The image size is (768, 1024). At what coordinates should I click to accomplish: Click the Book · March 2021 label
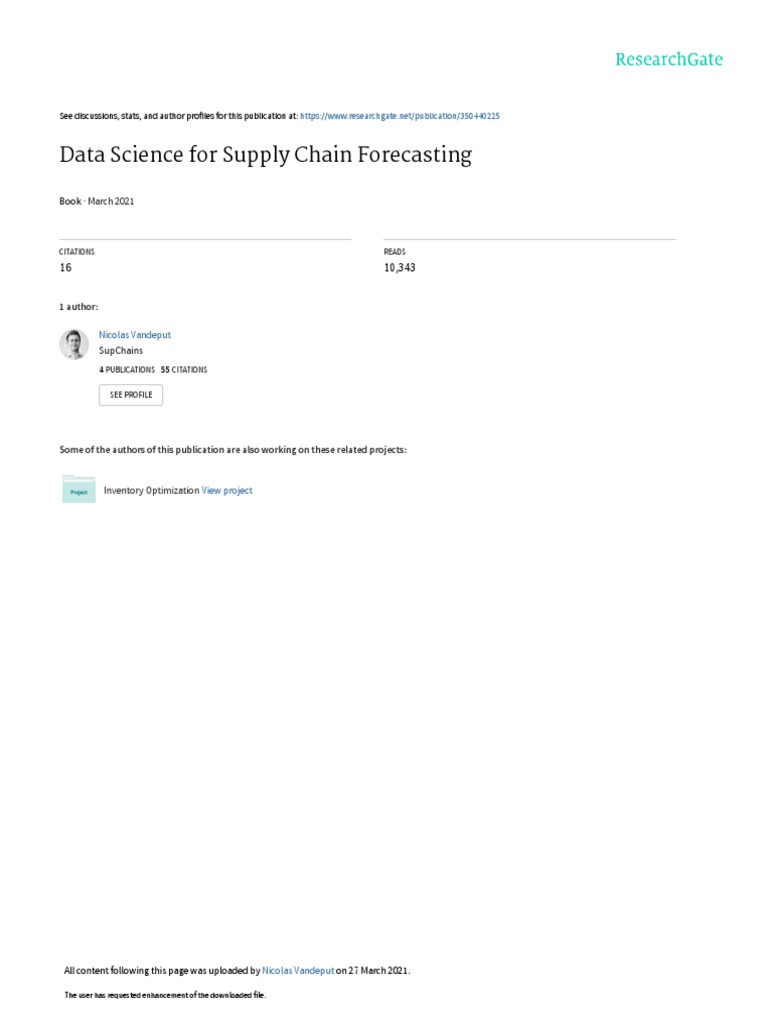click(x=97, y=201)
